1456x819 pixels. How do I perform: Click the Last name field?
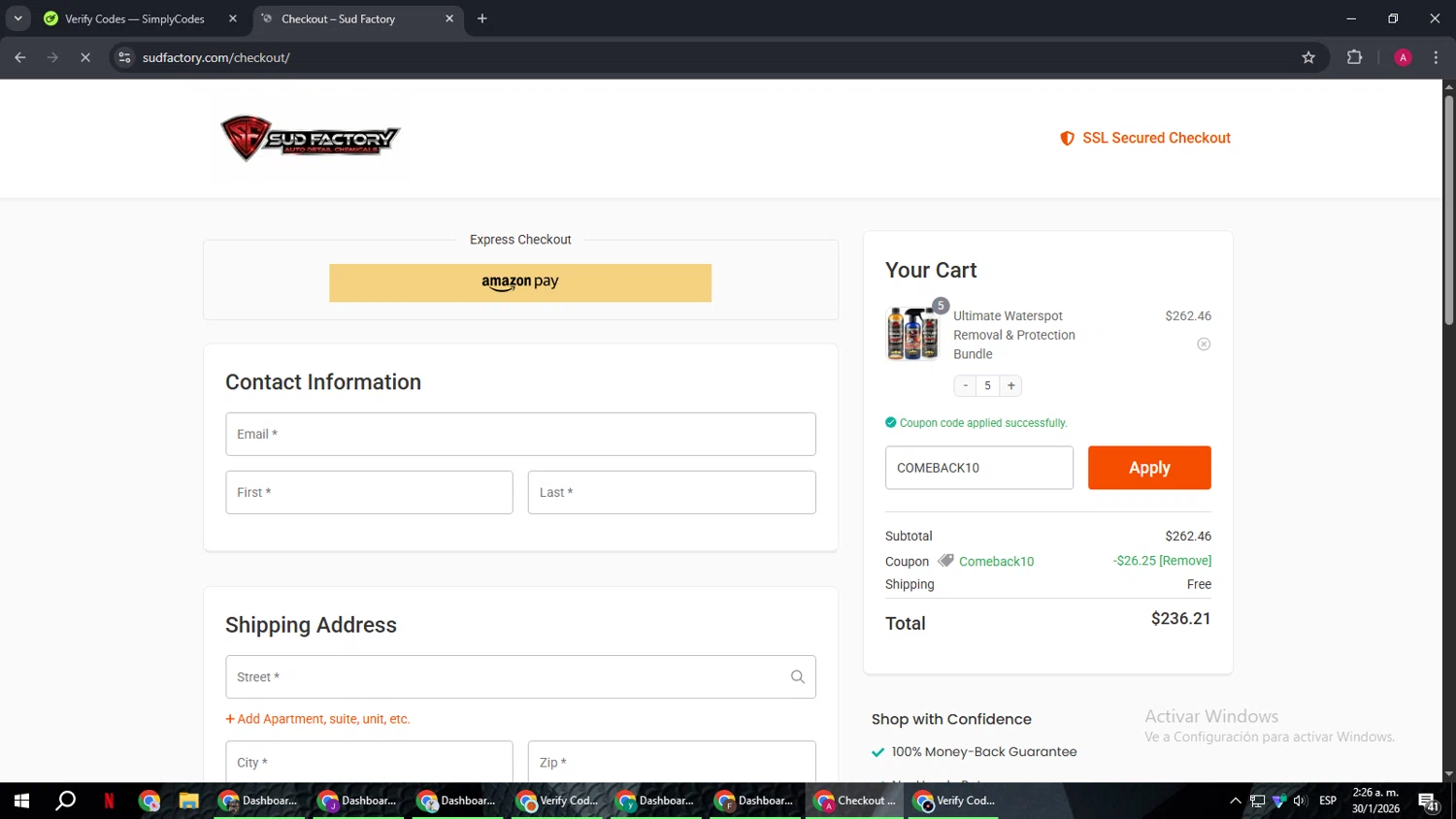(x=672, y=492)
